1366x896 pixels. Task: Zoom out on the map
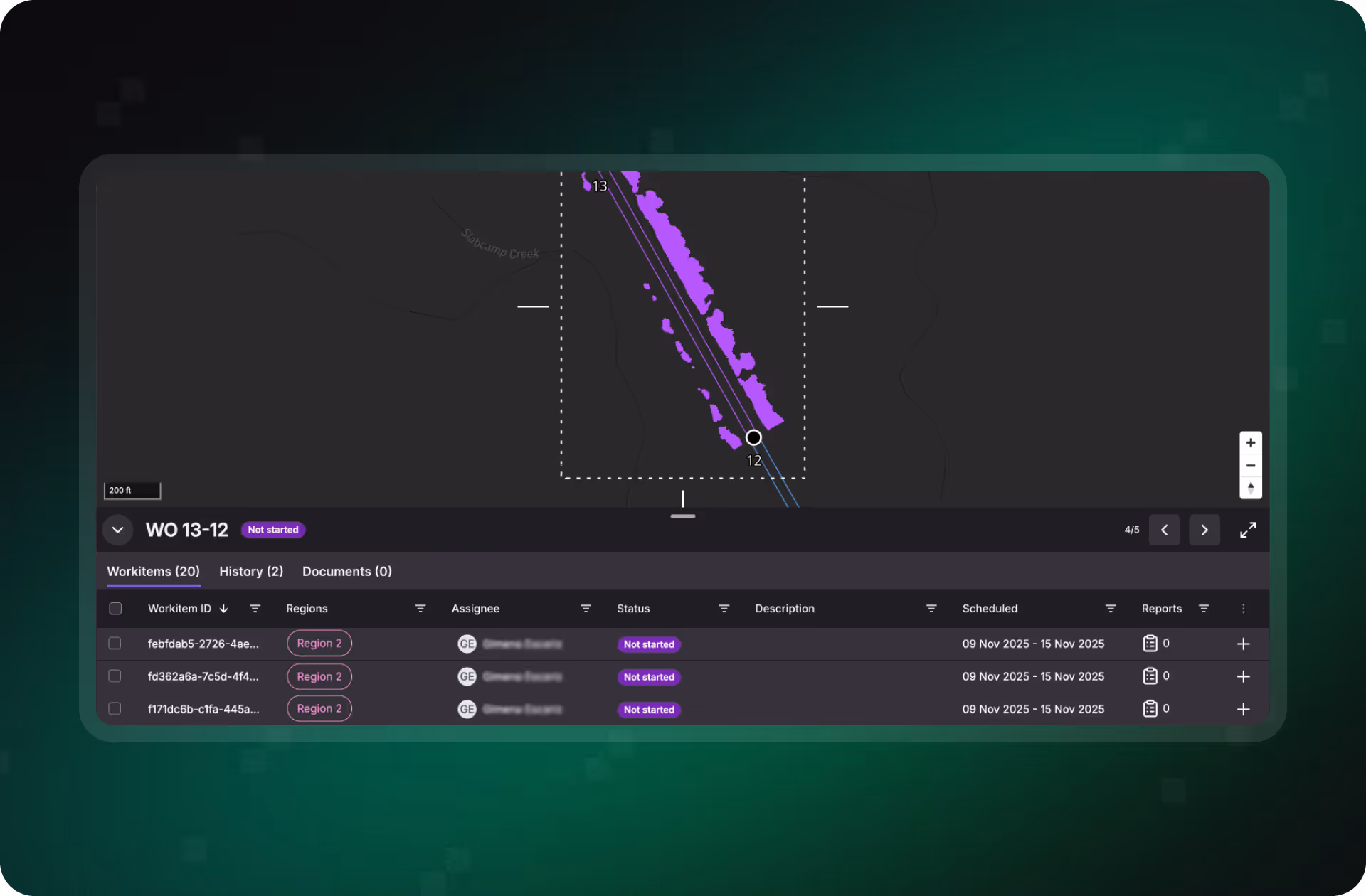(1250, 465)
